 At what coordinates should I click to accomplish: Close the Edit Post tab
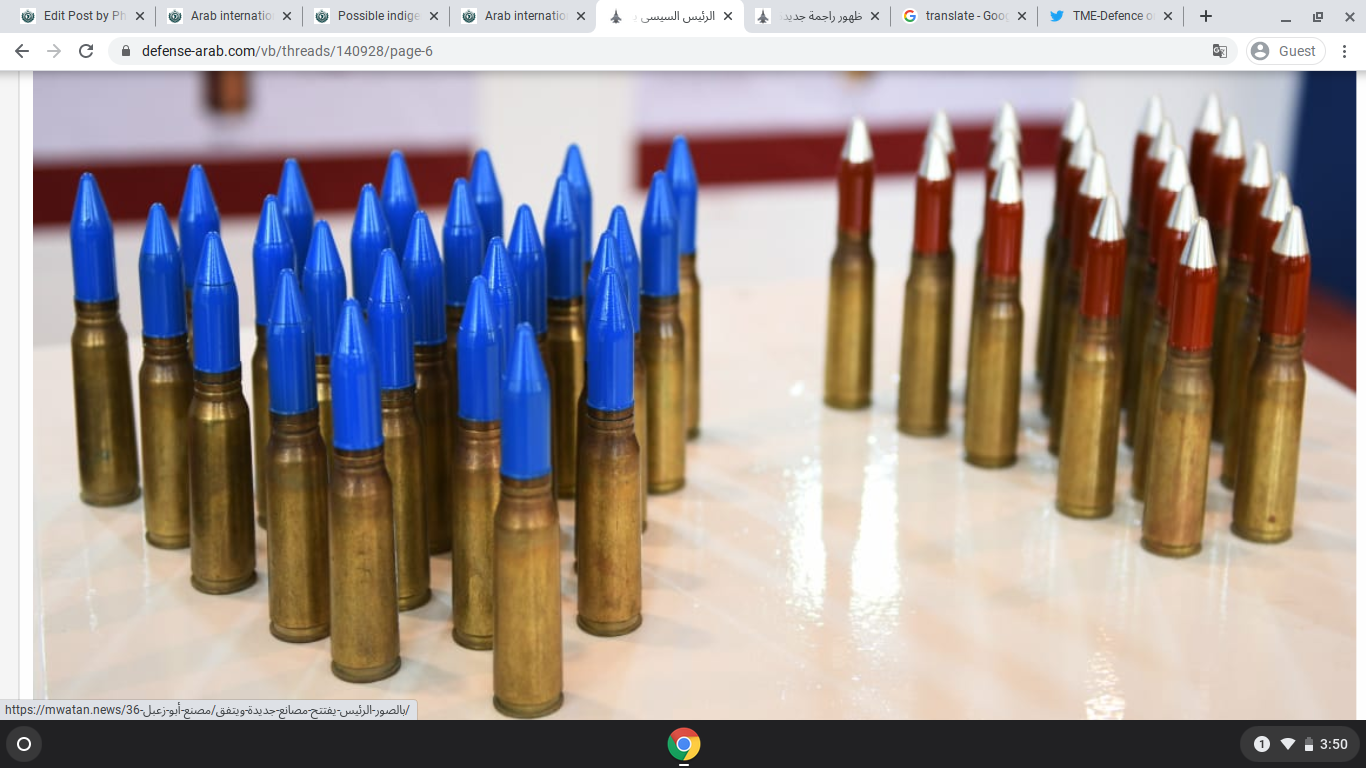[x=140, y=16]
